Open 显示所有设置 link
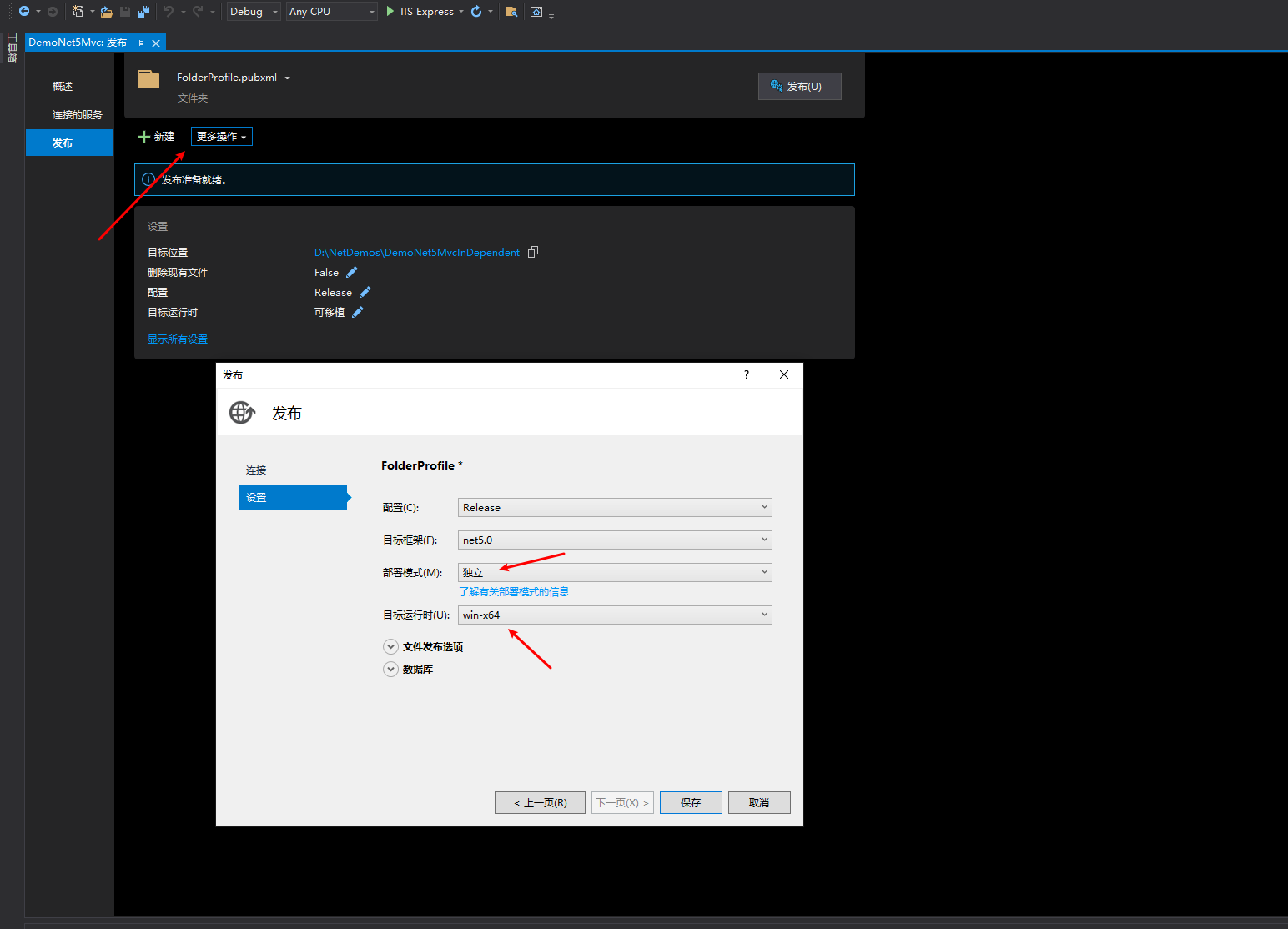Viewport: 1288px width, 929px height. tap(177, 339)
